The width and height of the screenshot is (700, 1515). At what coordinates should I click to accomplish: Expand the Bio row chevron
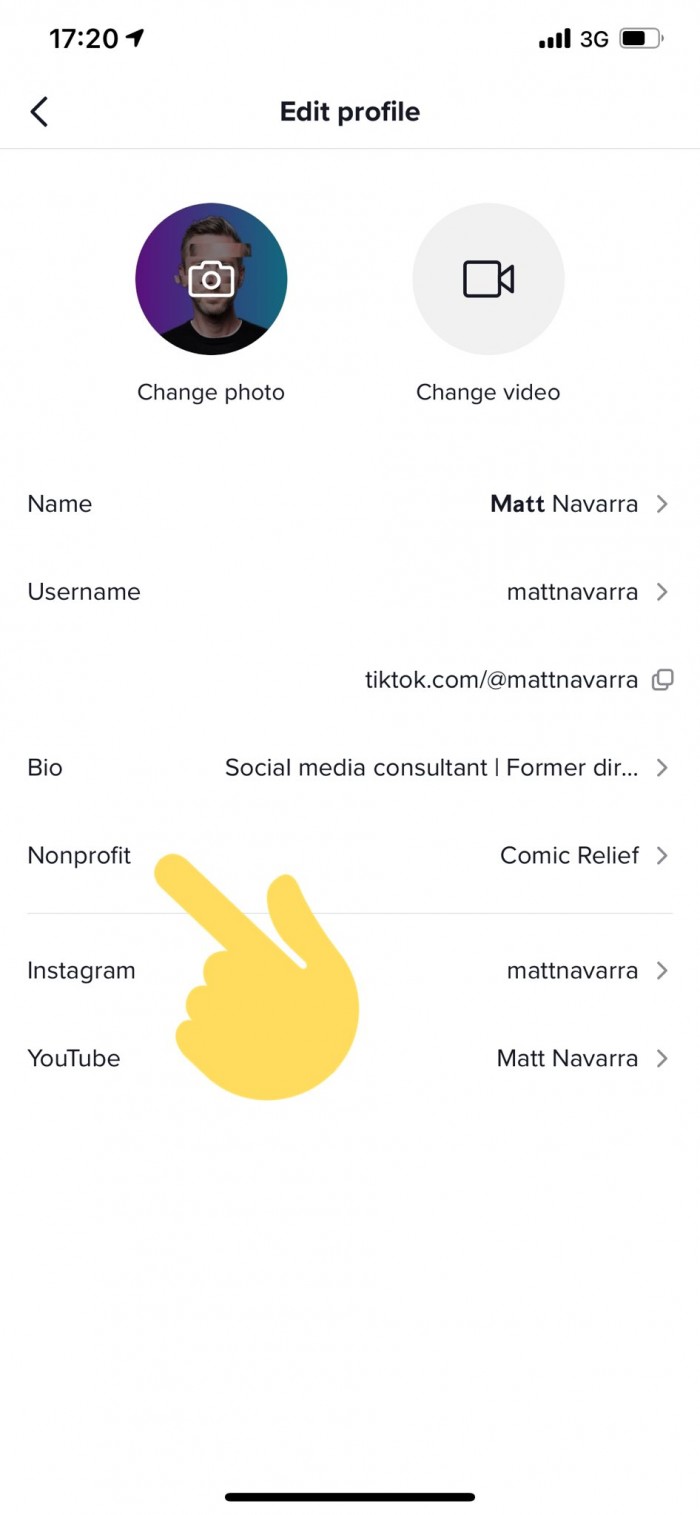tap(662, 768)
